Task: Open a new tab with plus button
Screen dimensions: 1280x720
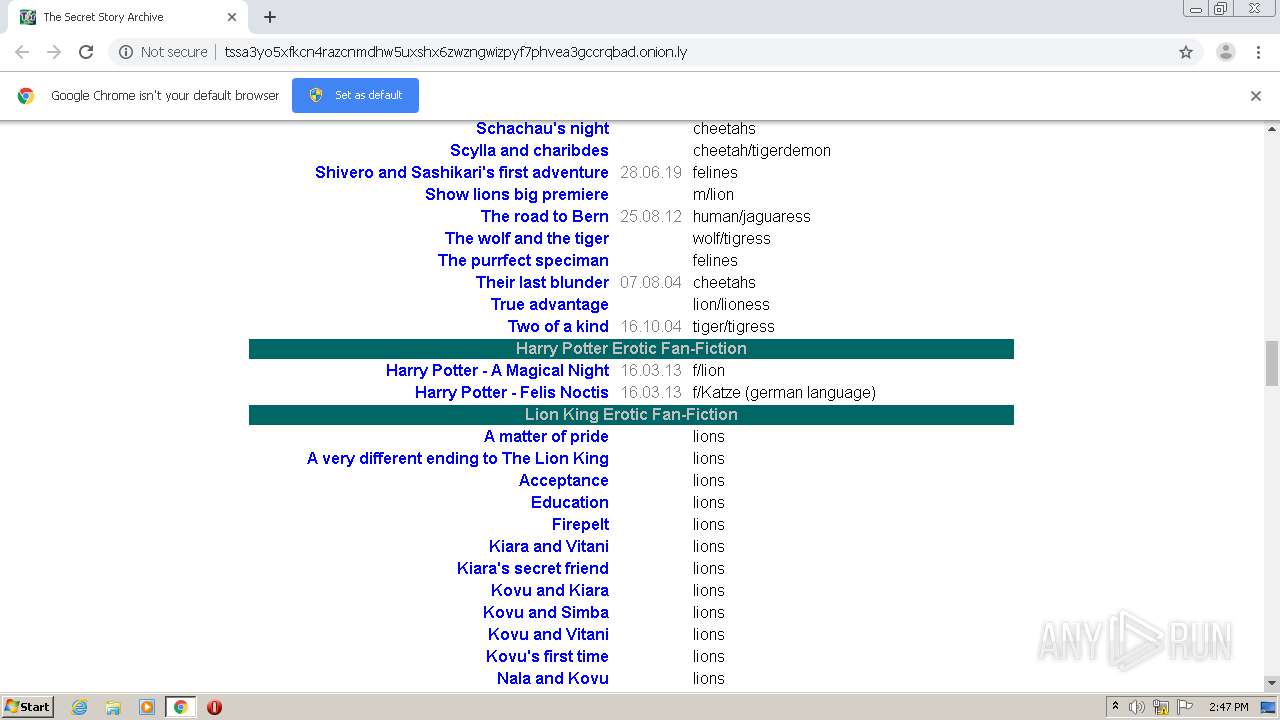Action: [270, 17]
